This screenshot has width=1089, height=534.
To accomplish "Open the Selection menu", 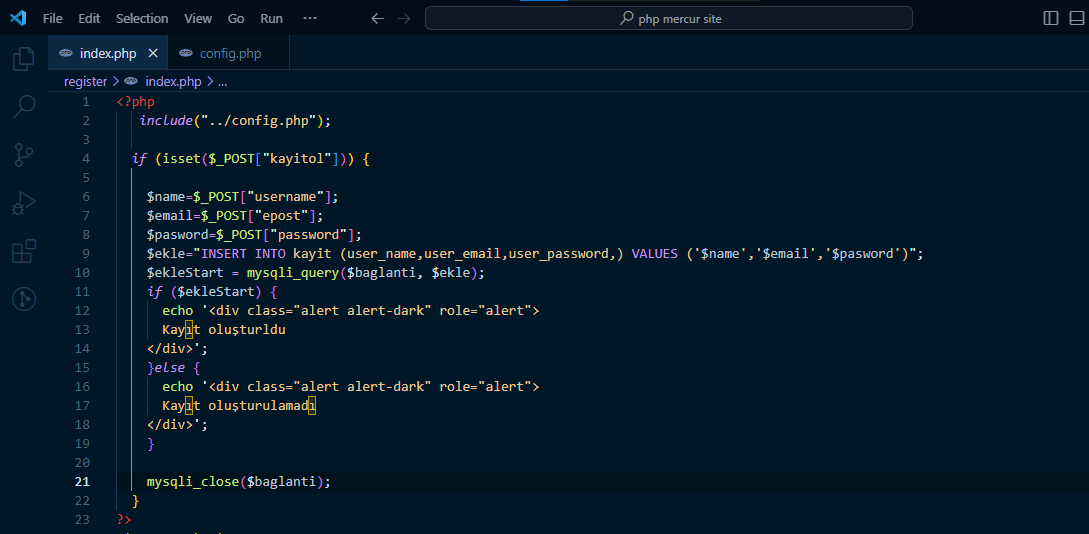I will (x=142, y=18).
